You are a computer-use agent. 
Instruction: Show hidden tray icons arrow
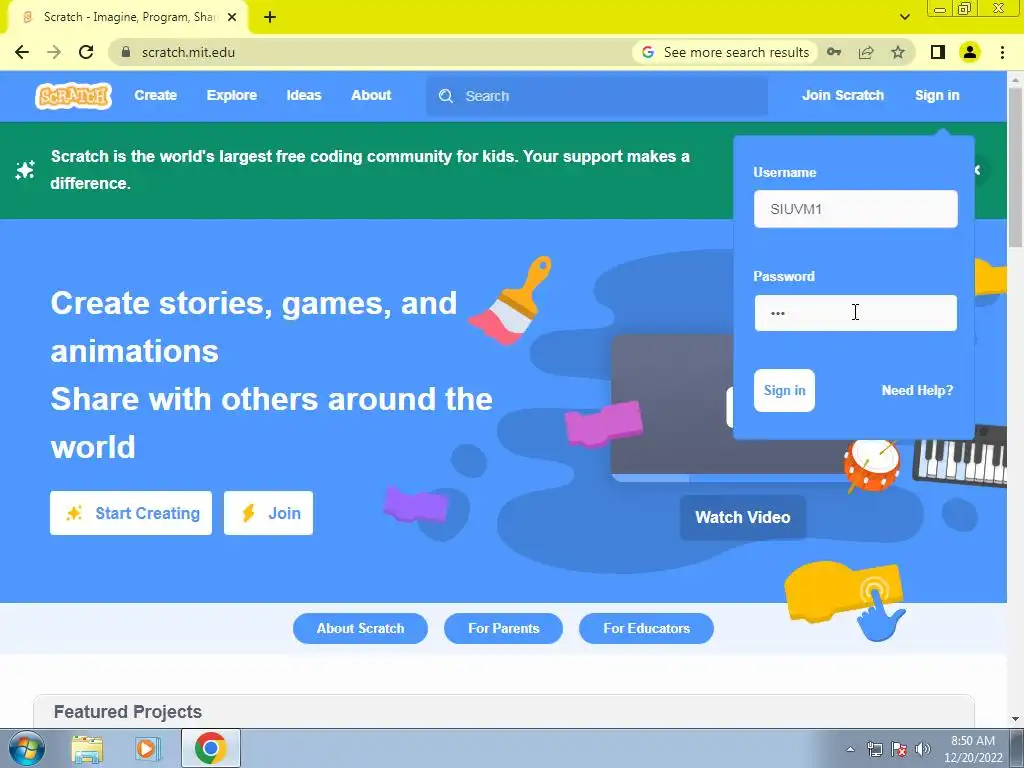coord(850,749)
